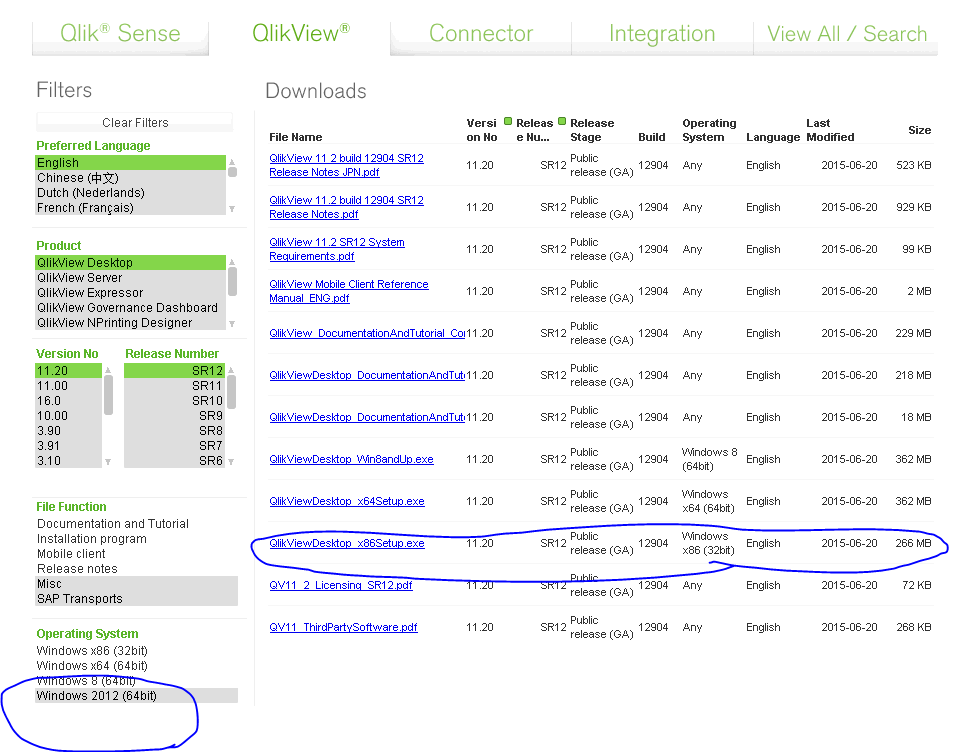Pick release number SR9
The height and width of the screenshot is (752, 971).
click(175, 416)
